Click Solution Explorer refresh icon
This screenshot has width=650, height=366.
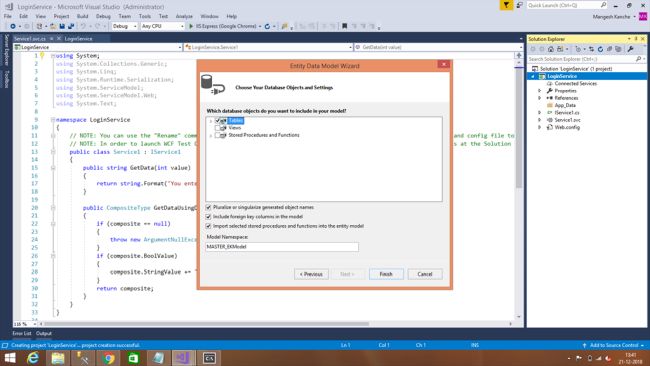tap(600, 49)
